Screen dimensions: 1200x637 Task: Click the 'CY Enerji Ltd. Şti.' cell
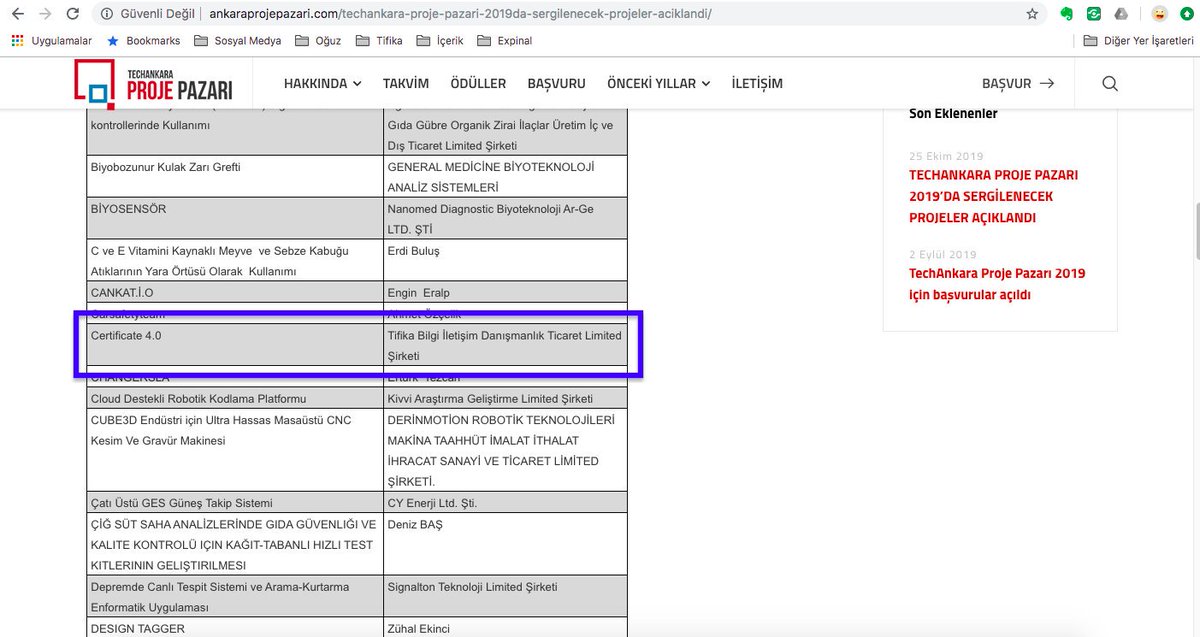(505, 502)
